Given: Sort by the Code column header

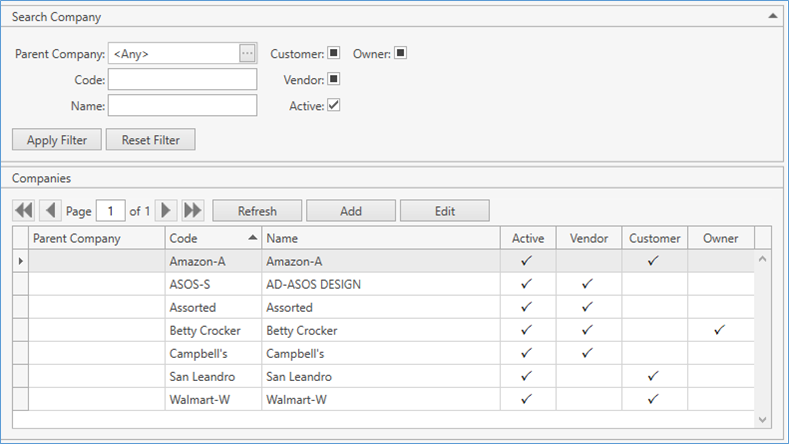Looking at the screenshot, I should (x=212, y=238).
